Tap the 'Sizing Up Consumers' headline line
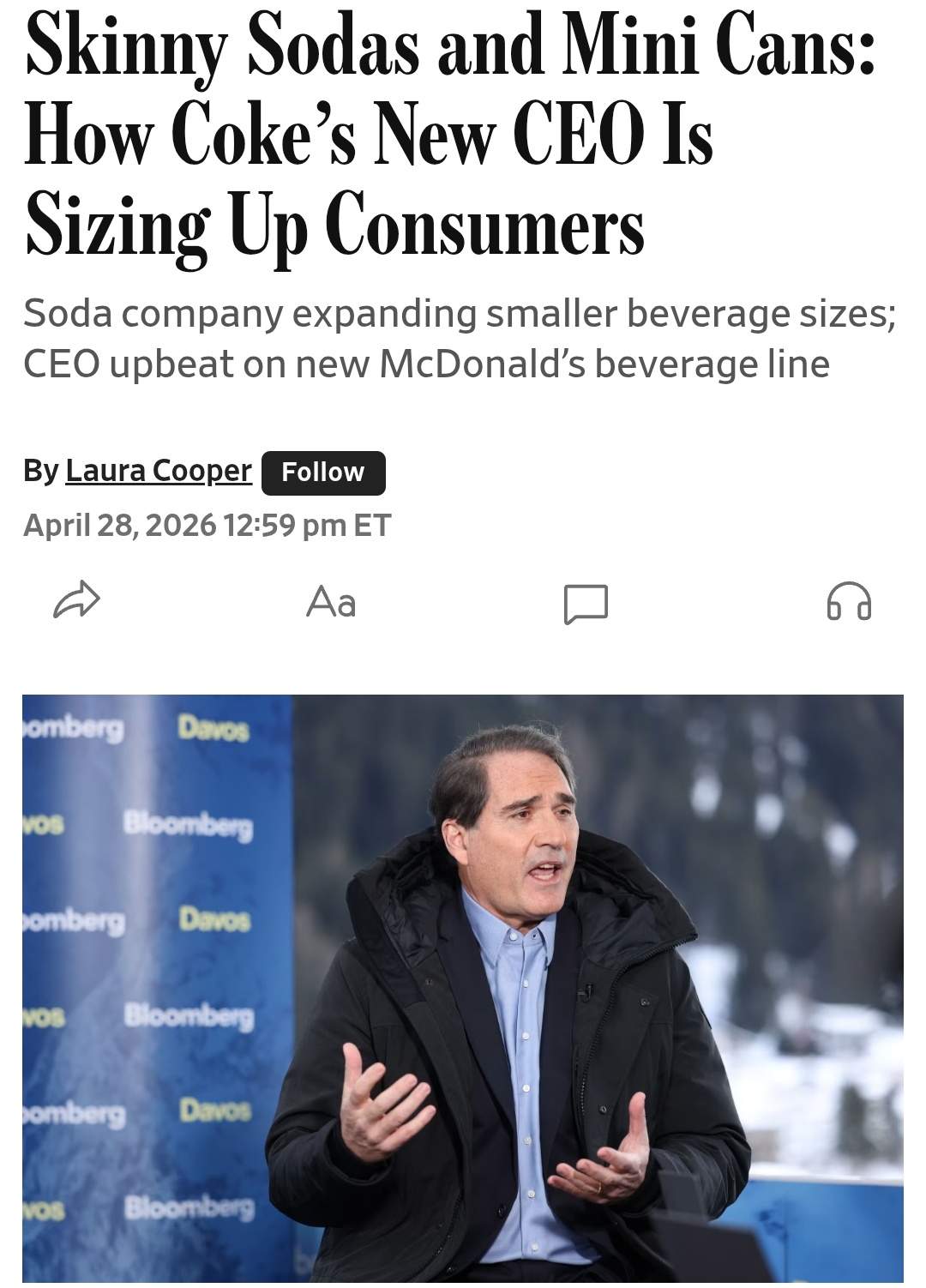This screenshot has width=926, height=1288. [334, 226]
